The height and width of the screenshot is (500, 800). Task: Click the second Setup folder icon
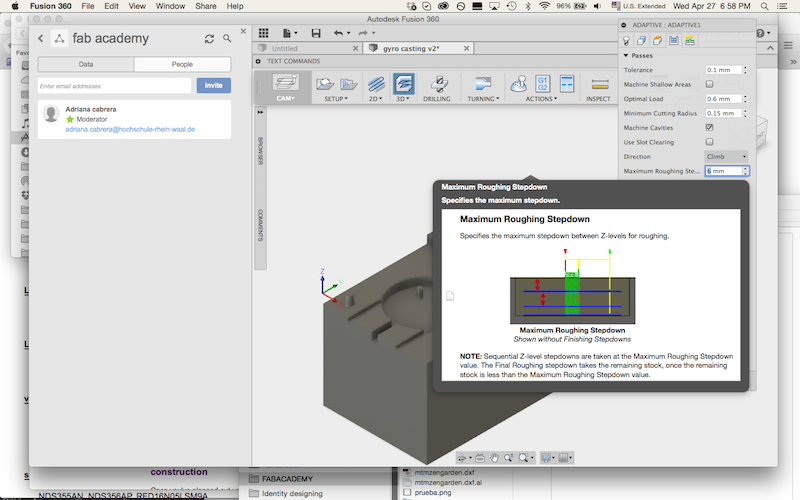click(x=348, y=84)
